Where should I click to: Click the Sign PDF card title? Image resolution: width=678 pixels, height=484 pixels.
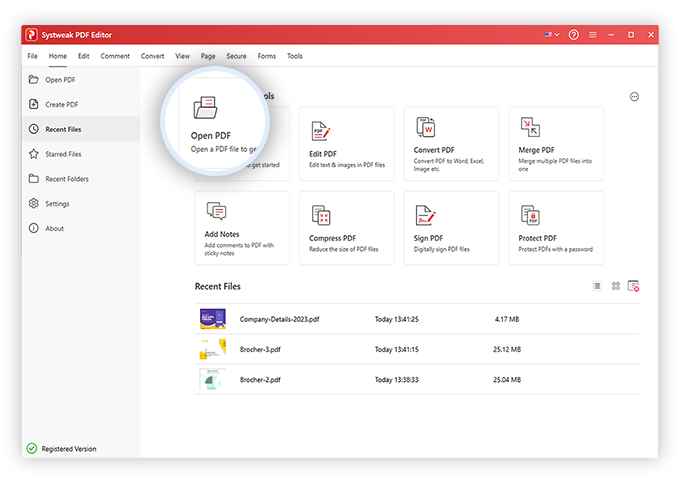[x=428, y=238]
